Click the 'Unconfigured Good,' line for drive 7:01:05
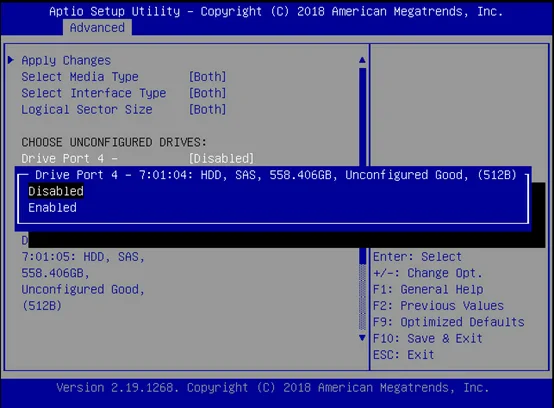Viewport: 554px width, 408px height. tap(83, 289)
